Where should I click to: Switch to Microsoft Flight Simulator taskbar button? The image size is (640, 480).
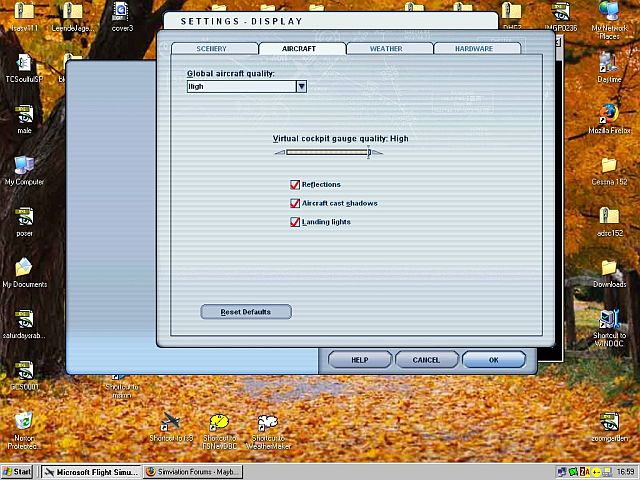pyautogui.click(x=91, y=472)
